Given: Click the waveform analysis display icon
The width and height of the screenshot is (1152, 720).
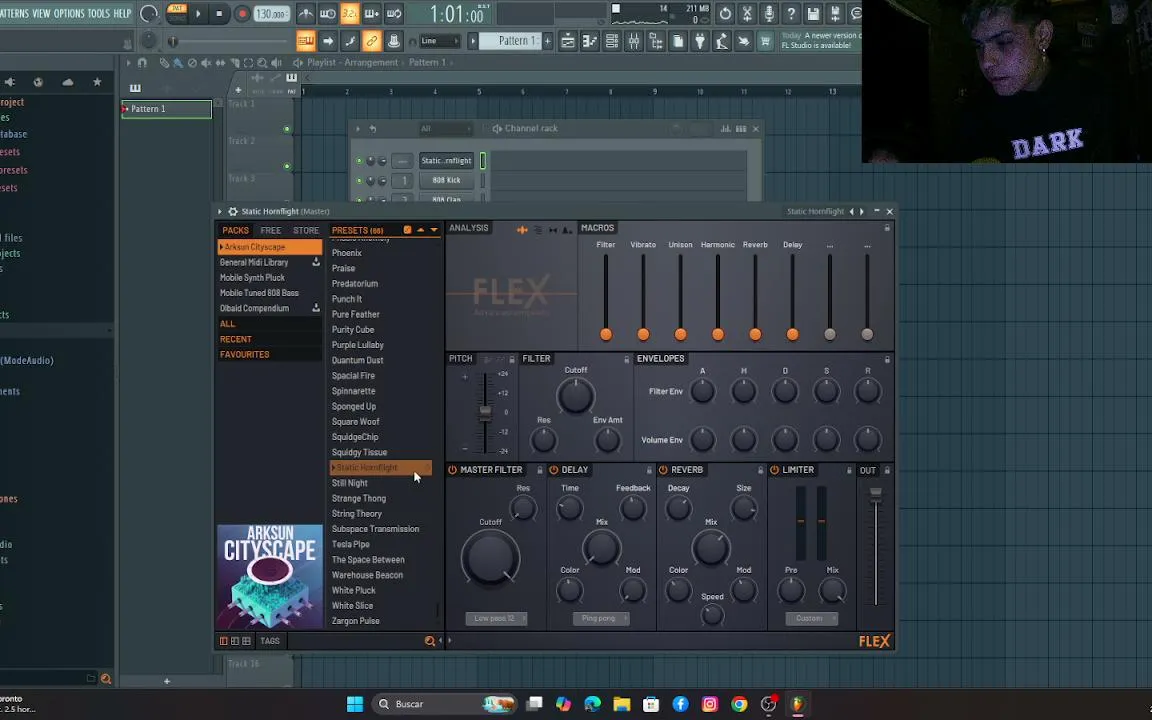Looking at the screenshot, I should point(522,230).
